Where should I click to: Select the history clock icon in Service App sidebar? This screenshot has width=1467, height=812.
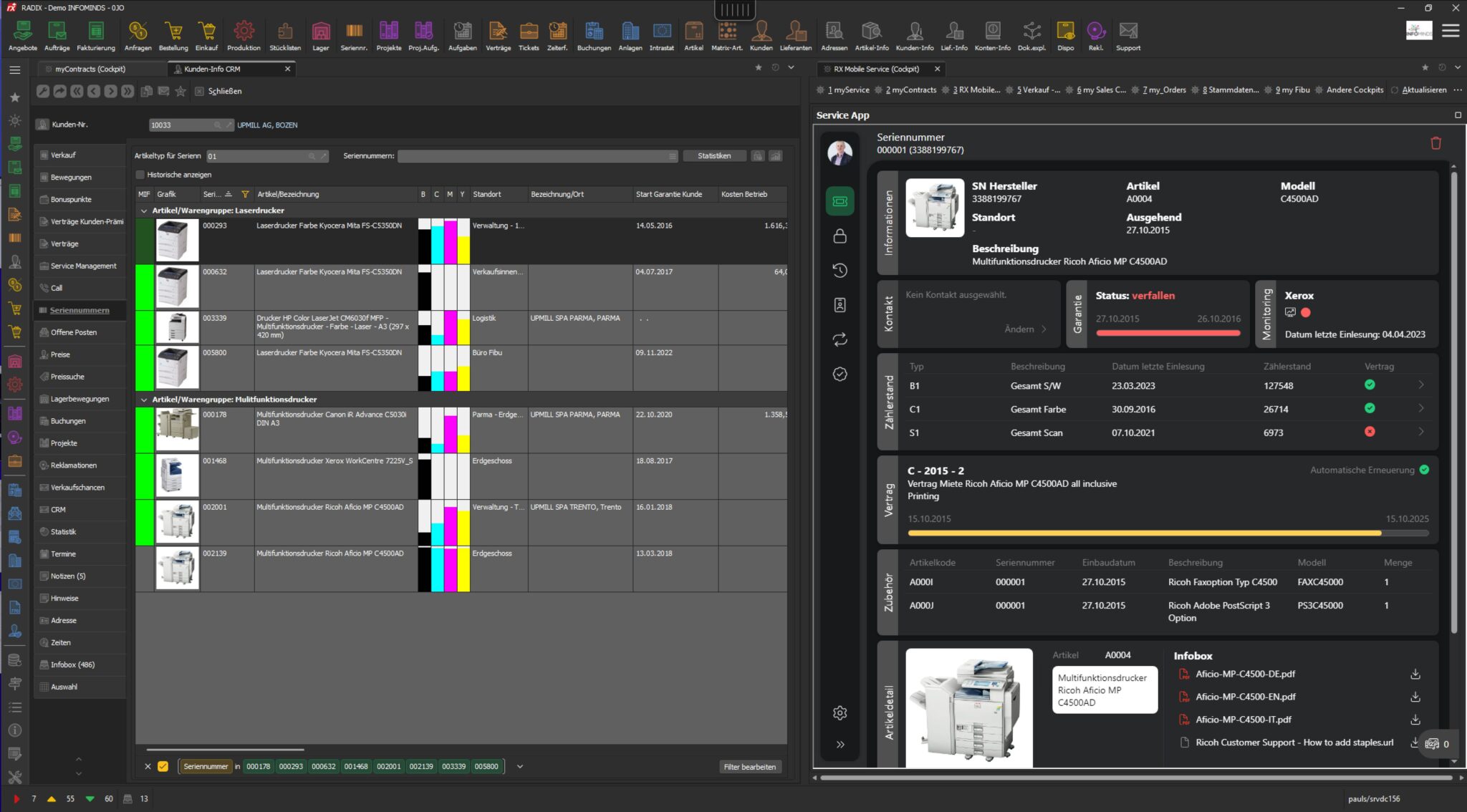click(x=840, y=271)
